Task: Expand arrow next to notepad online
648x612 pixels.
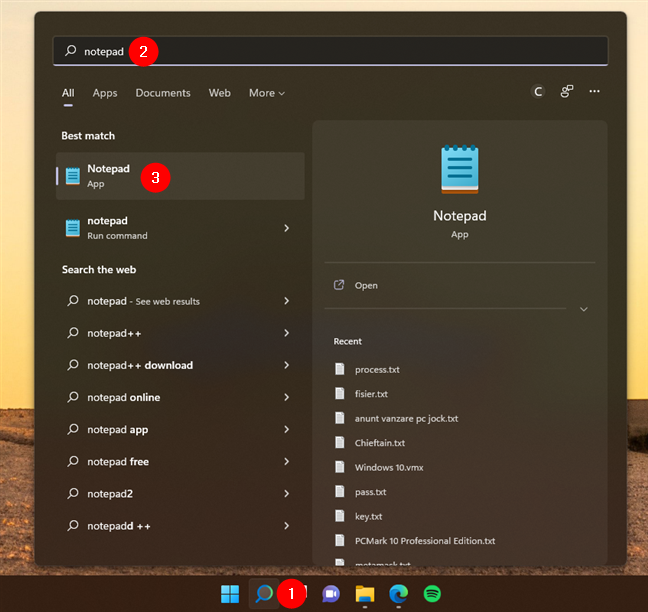Action: [x=286, y=397]
